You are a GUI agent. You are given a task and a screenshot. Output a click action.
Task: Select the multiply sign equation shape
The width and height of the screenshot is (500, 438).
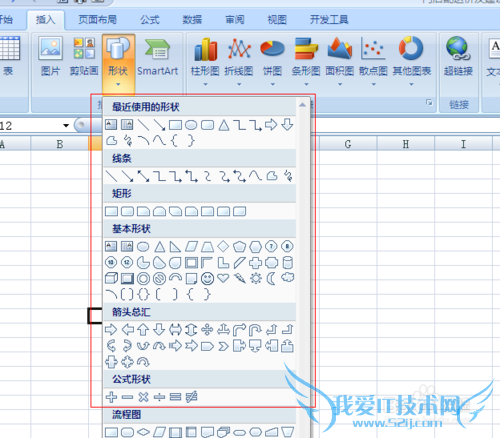(143, 397)
